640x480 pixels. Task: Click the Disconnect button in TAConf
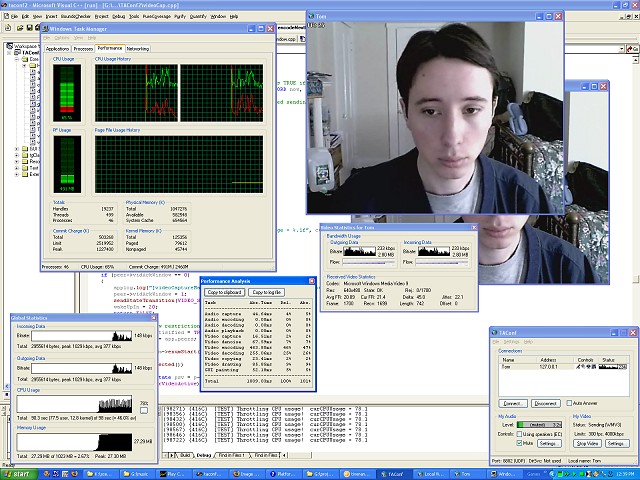coord(546,403)
